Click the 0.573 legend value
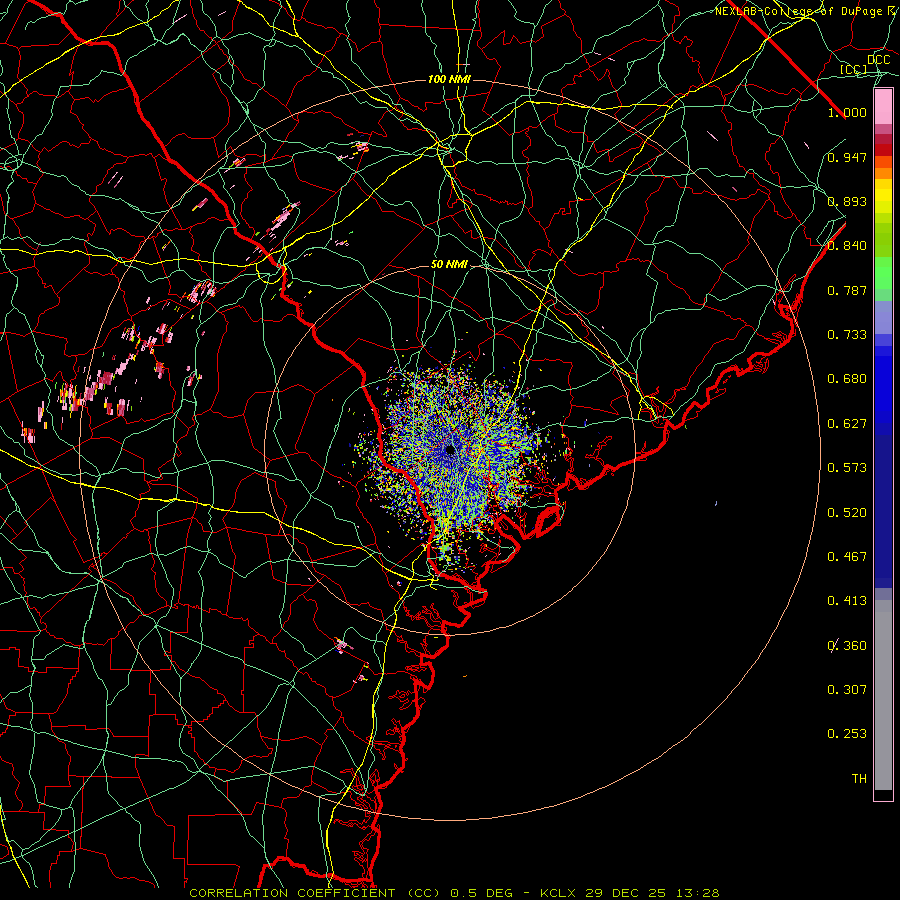This screenshot has height=900, width=900. pyautogui.click(x=847, y=468)
